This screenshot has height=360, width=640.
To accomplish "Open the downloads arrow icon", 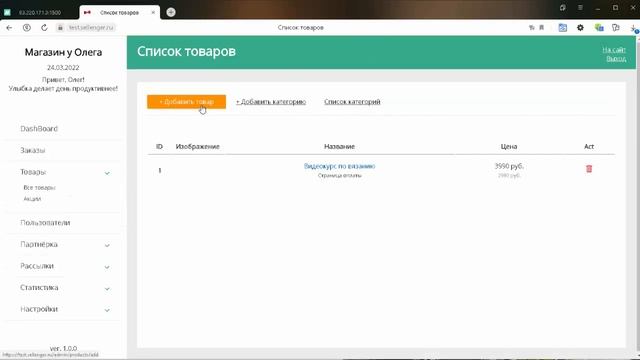I will [x=634, y=28].
